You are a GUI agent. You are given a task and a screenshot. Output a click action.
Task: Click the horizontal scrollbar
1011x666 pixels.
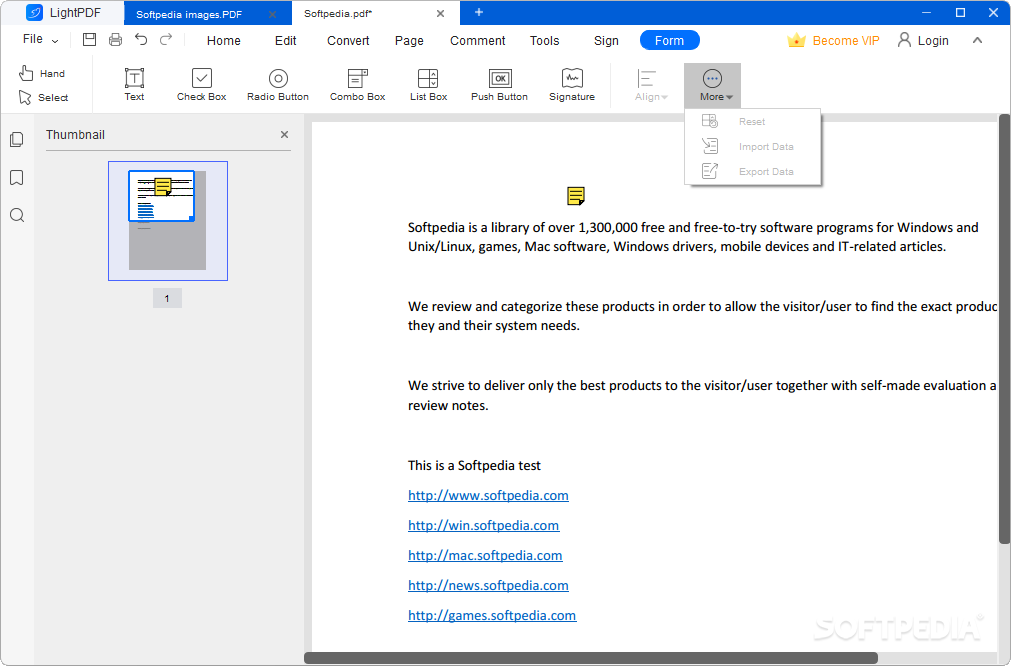(x=591, y=658)
